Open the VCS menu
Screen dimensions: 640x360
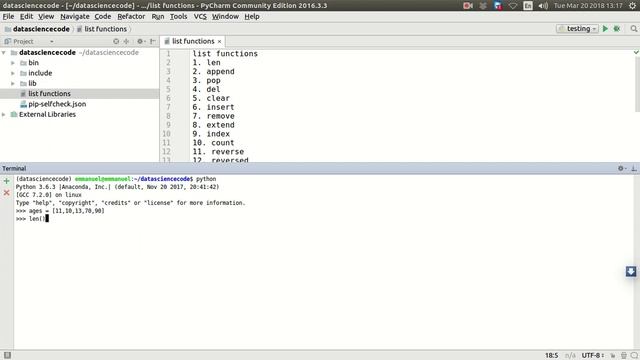point(200,16)
